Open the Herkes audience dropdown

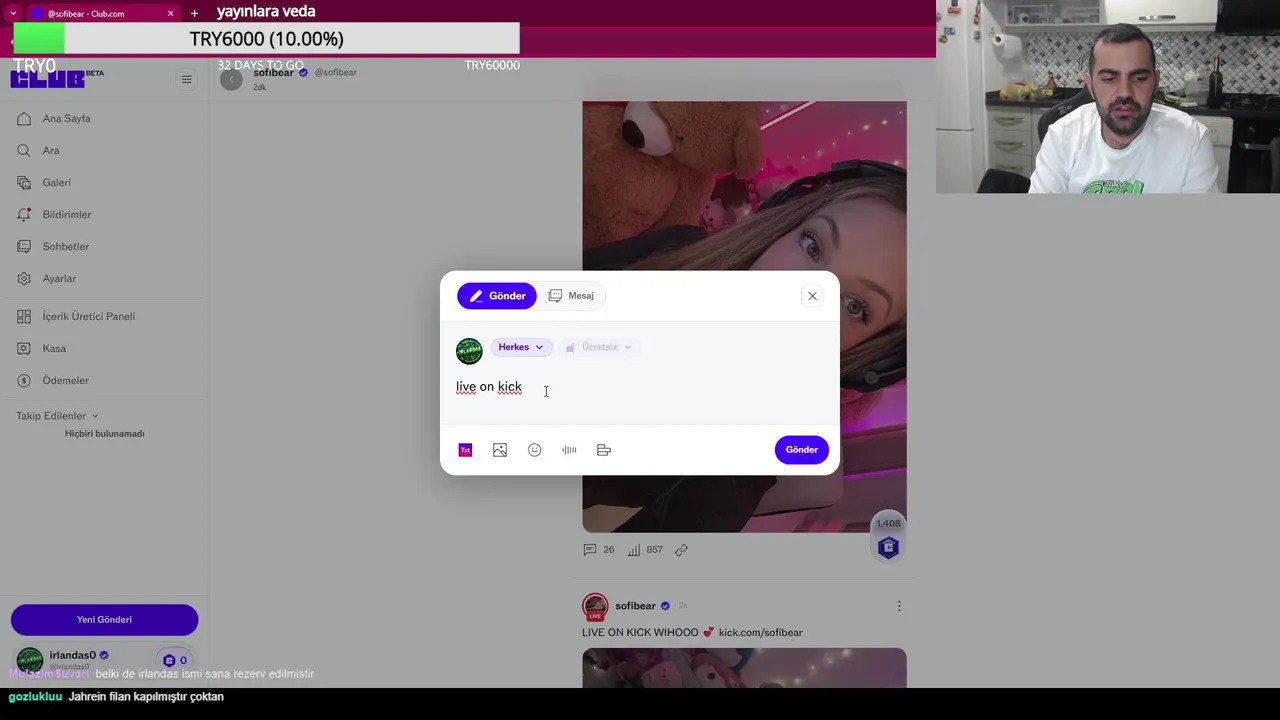(x=521, y=347)
